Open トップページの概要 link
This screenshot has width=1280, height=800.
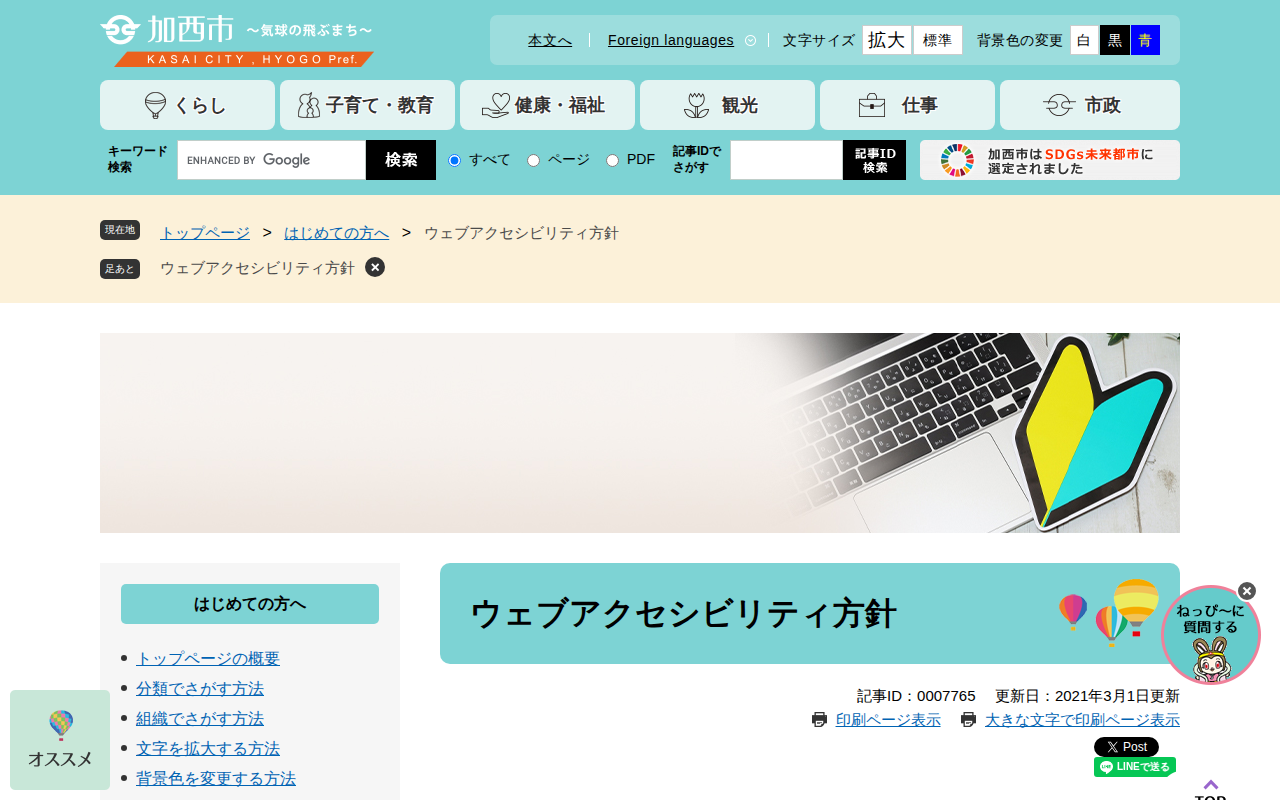[208, 659]
